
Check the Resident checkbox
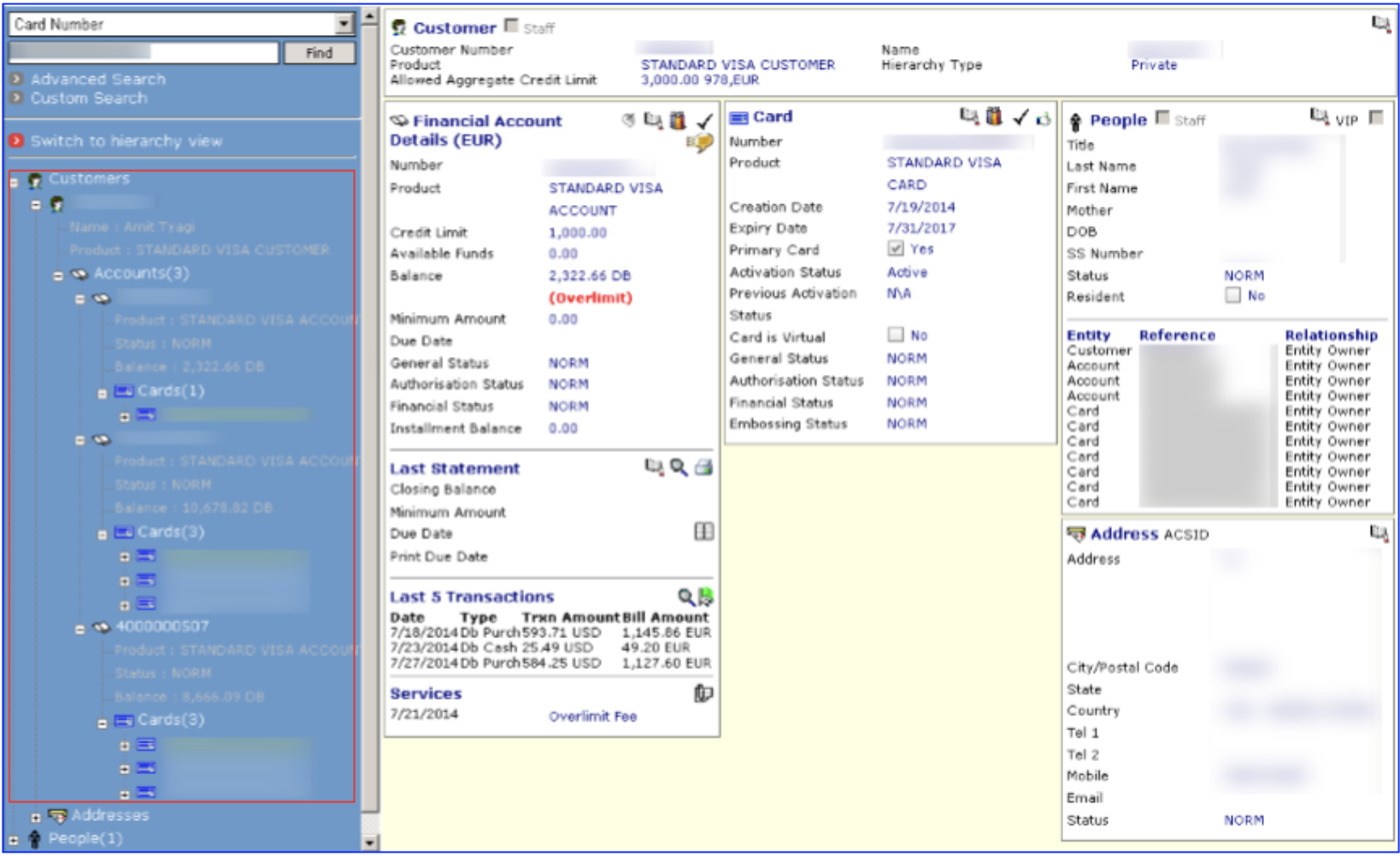(1232, 295)
